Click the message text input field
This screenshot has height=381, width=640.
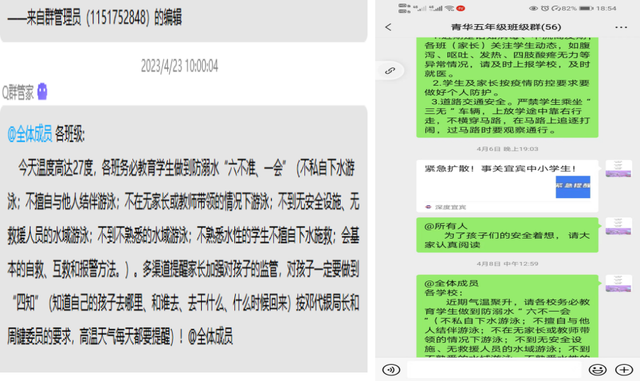pyautogui.click(x=494, y=370)
